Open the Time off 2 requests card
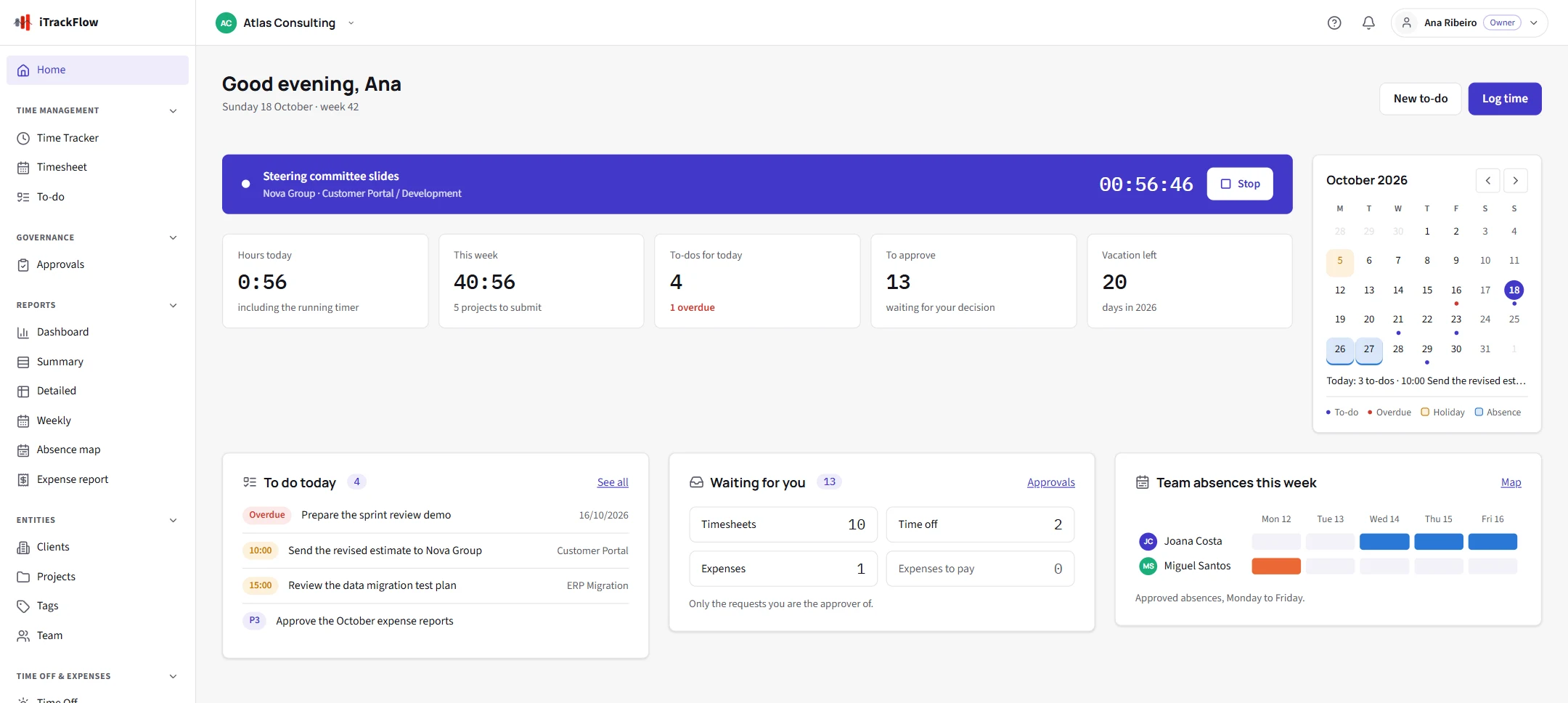 (x=980, y=524)
